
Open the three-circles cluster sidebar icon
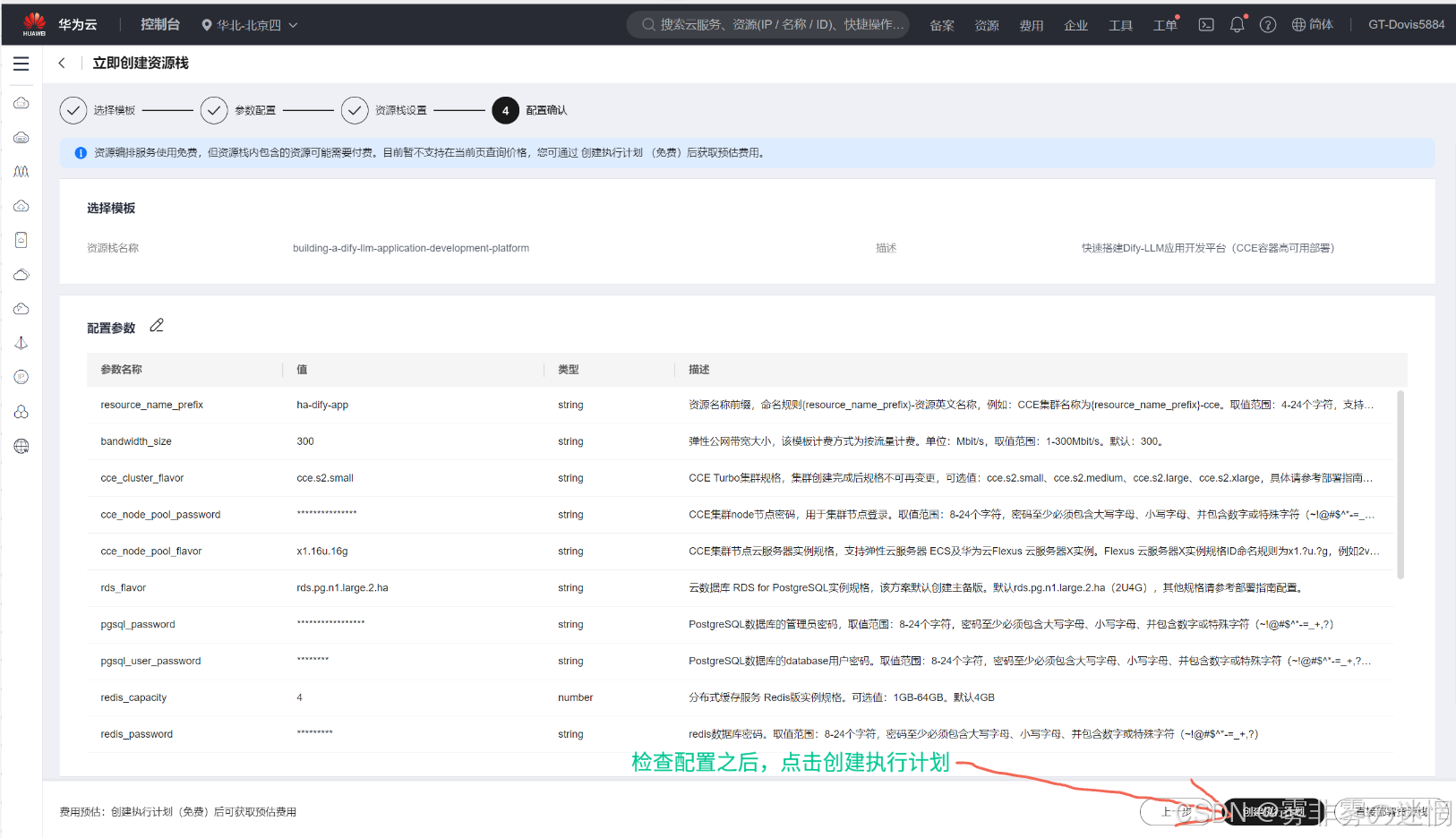pyautogui.click(x=21, y=412)
